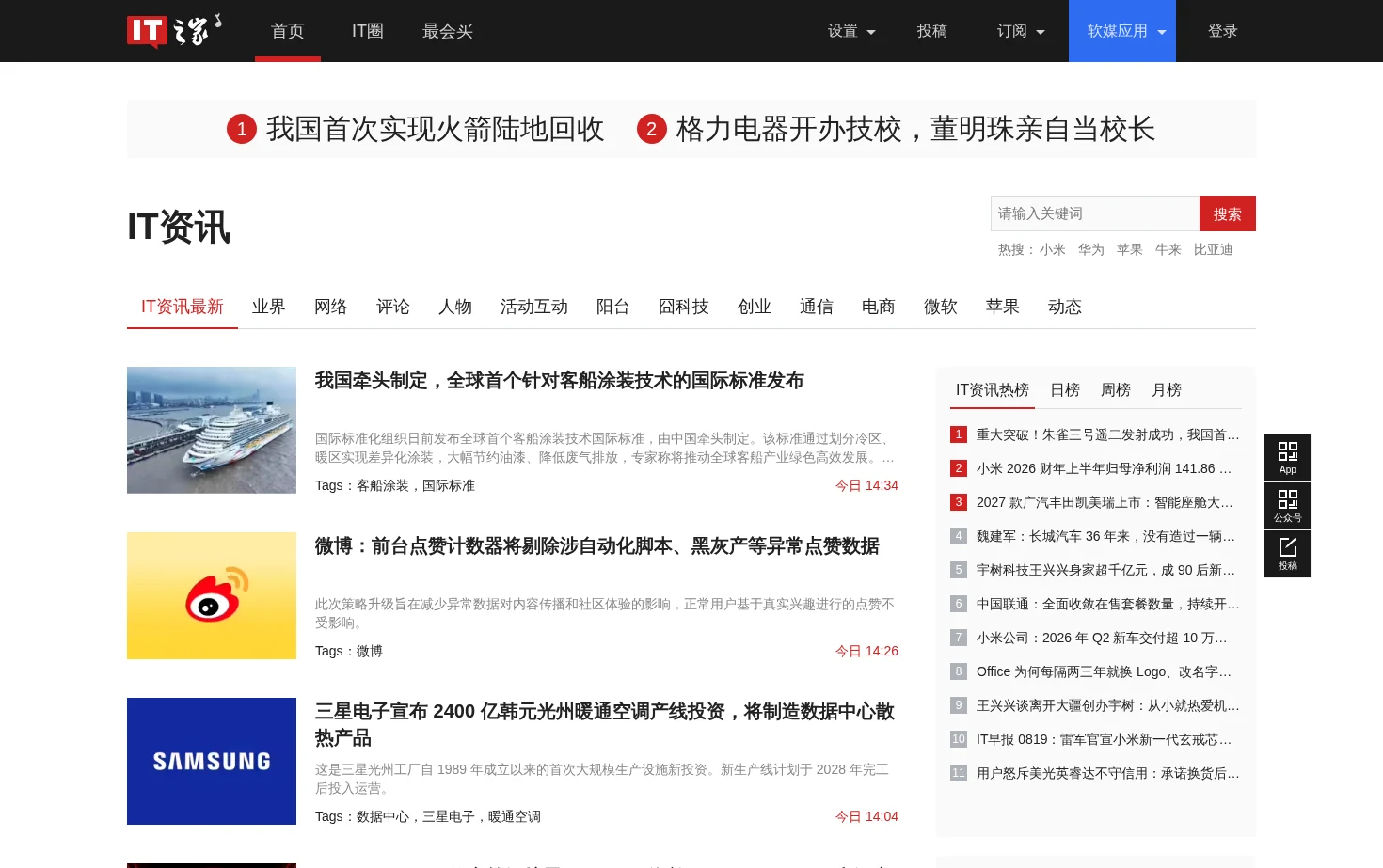The width and height of the screenshot is (1383, 868).
Task: Switch to the 评论 tab
Action: point(393,307)
